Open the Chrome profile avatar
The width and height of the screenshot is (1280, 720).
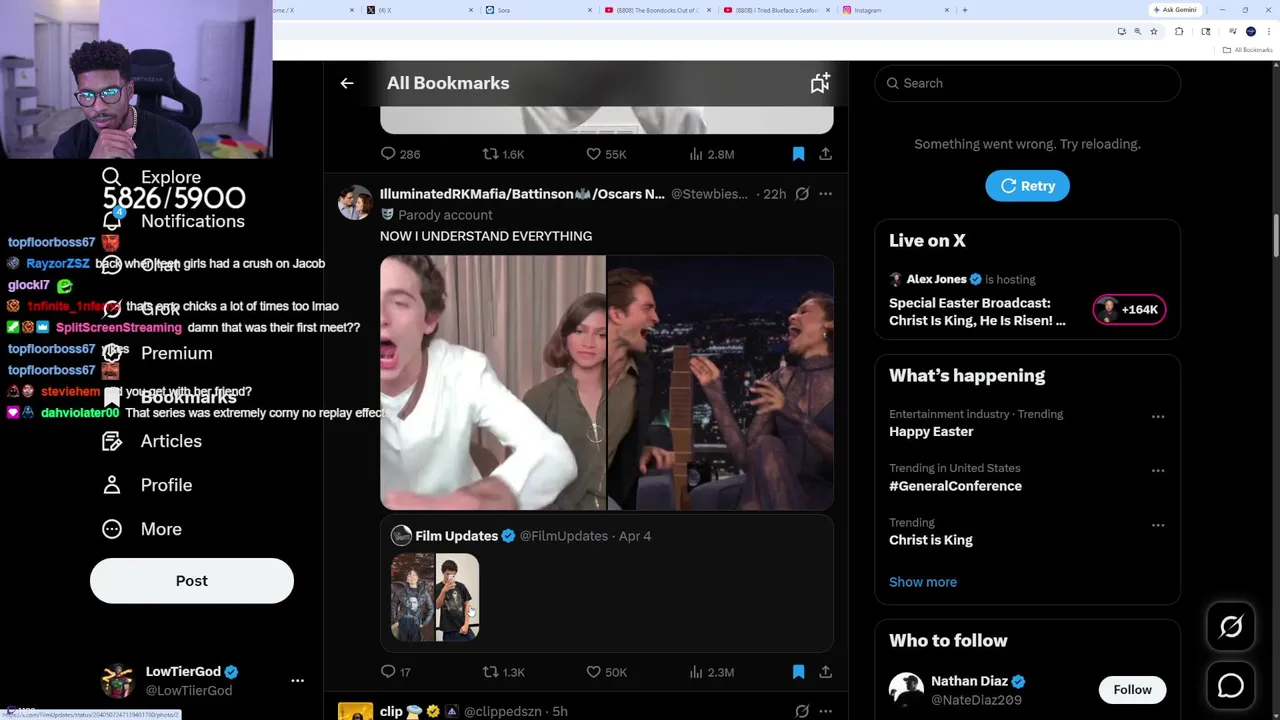(1250, 32)
